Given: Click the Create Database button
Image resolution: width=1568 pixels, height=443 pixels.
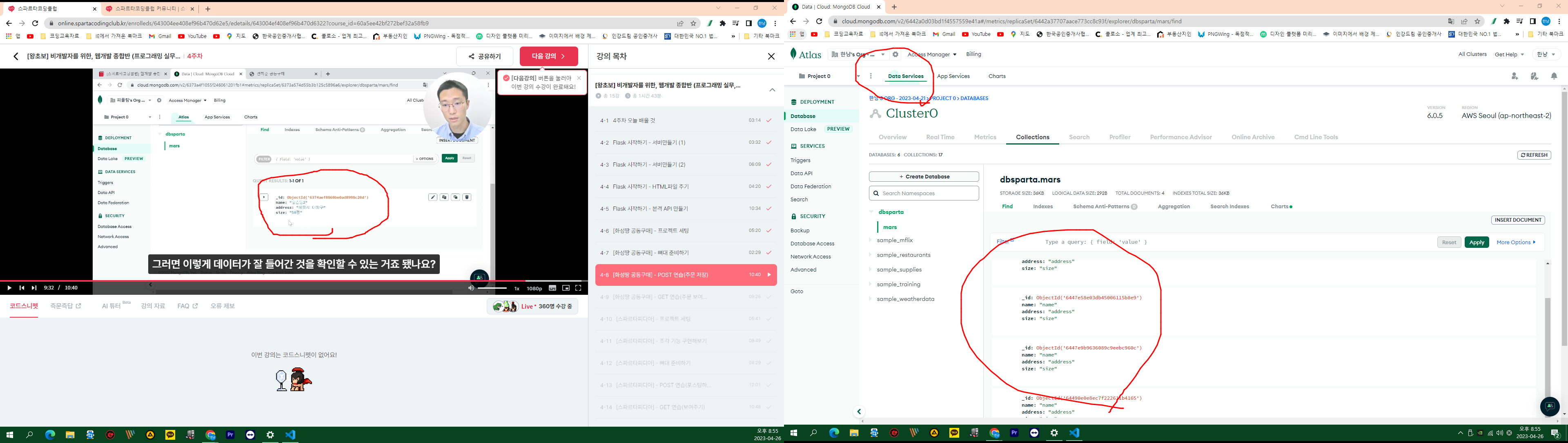Looking at the screenshot, I should pyautogui.click(x=923, y=176).
